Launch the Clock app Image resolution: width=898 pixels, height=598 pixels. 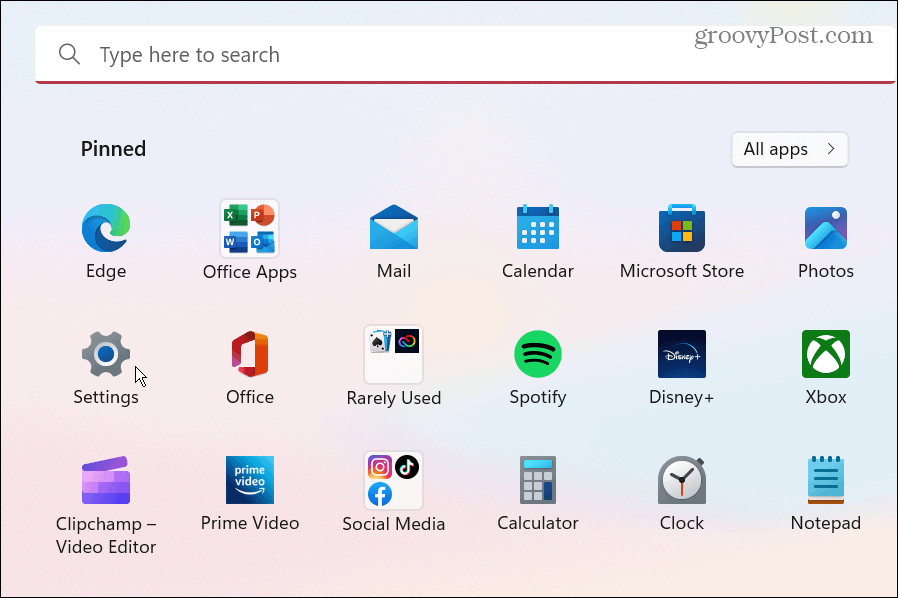(x=682, y=480)
